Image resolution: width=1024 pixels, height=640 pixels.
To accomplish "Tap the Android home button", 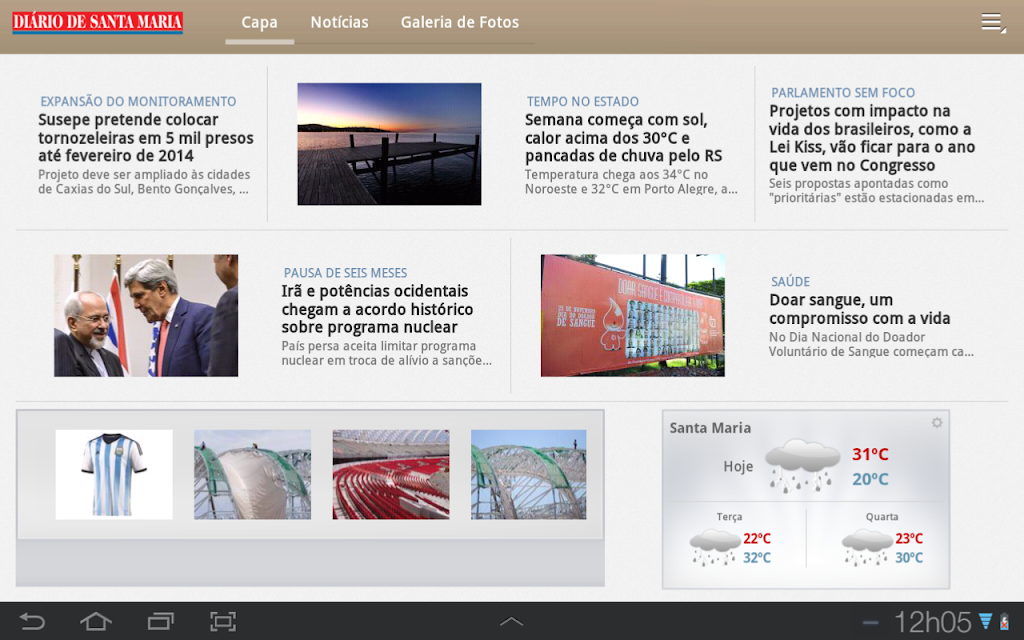I will (x=95, y=621).
